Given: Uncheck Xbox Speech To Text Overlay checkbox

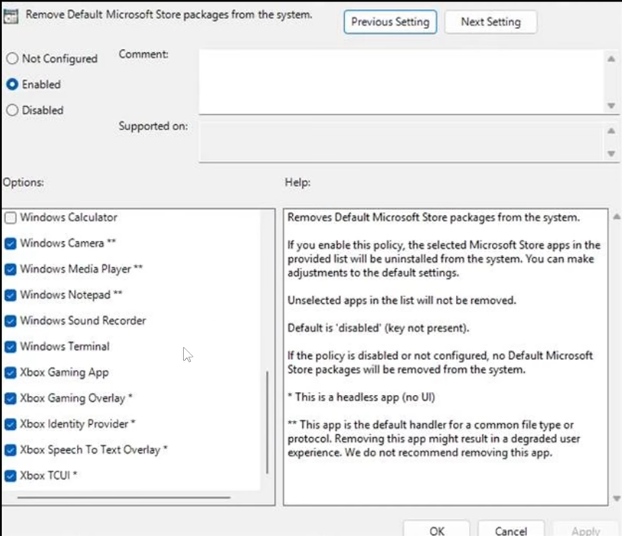Looking at the screenshot, I should click(11, 450).
